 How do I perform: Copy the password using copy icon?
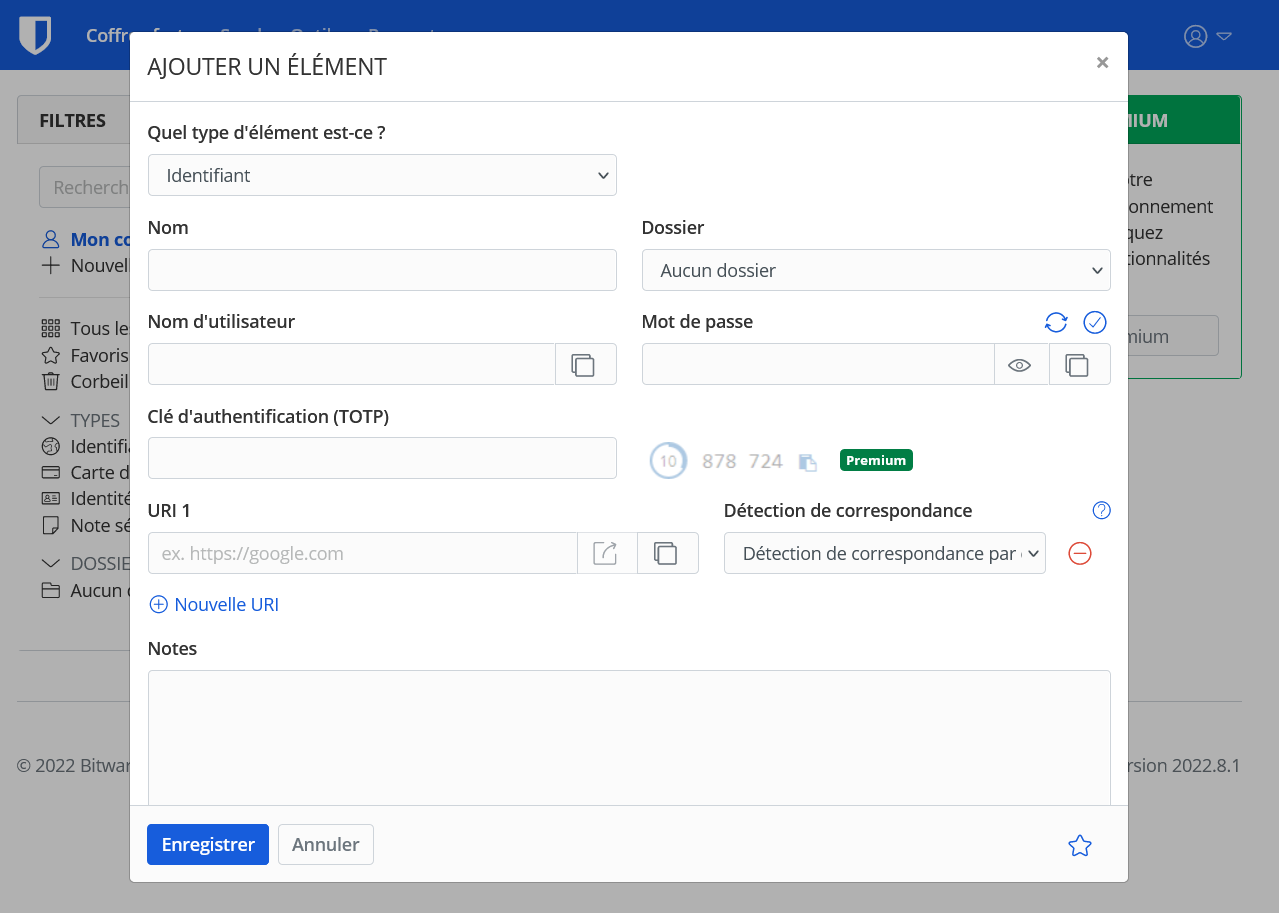point(1078,365)
